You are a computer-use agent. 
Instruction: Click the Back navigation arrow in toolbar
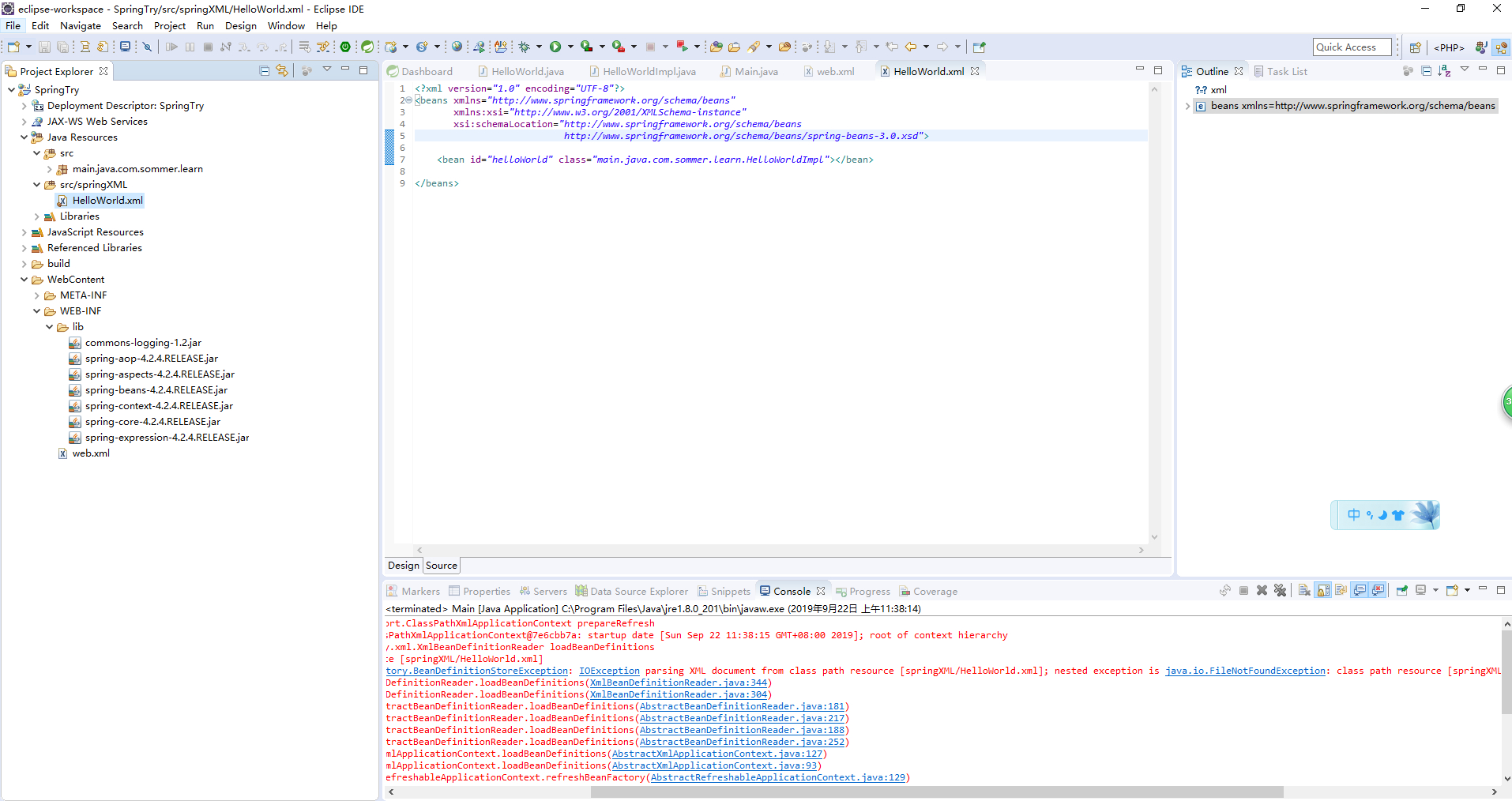pyautogui.click(x=911, y=47)
